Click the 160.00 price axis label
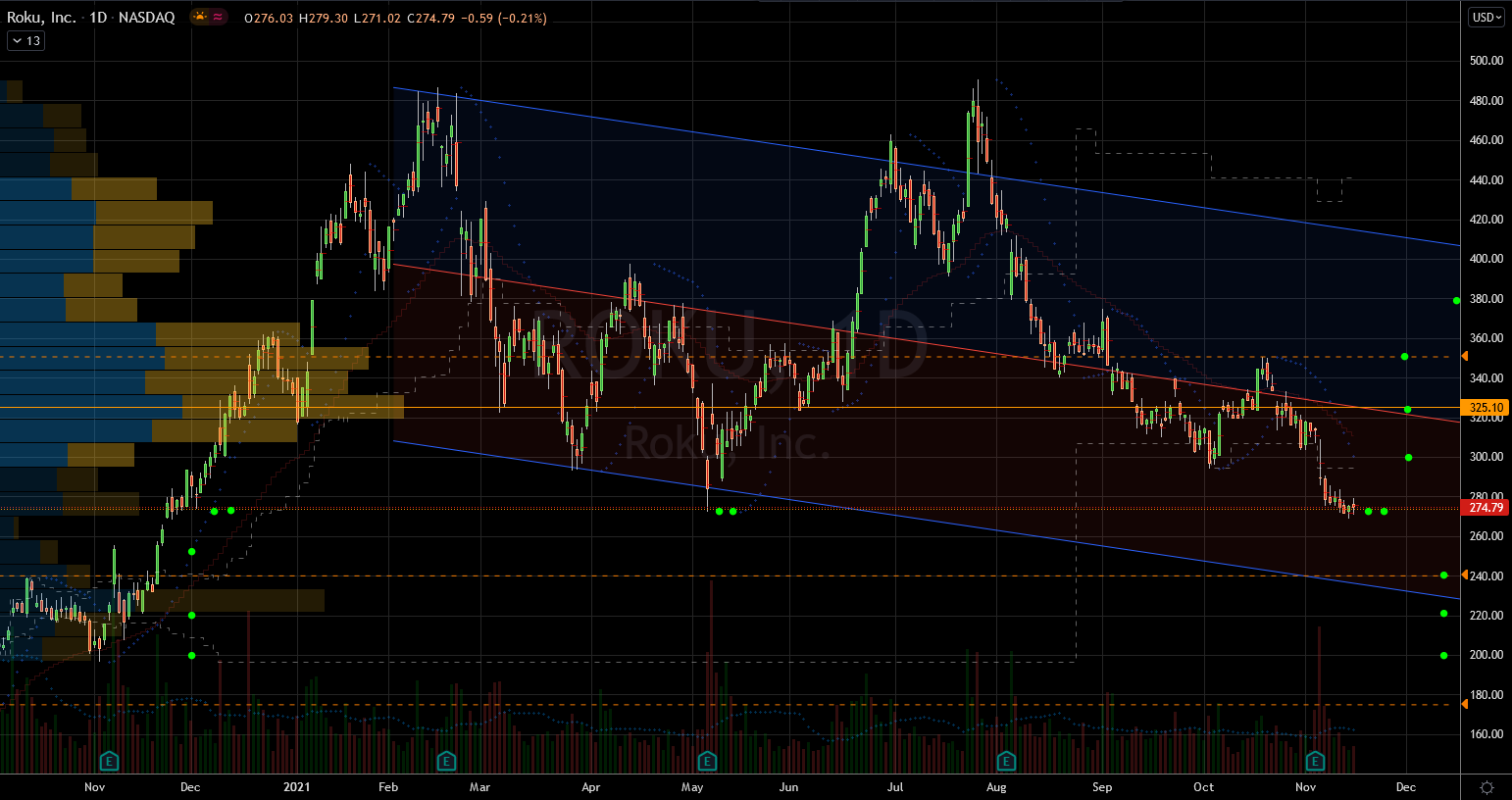This screenshot has width=1512, height=800. [1487, 734]
